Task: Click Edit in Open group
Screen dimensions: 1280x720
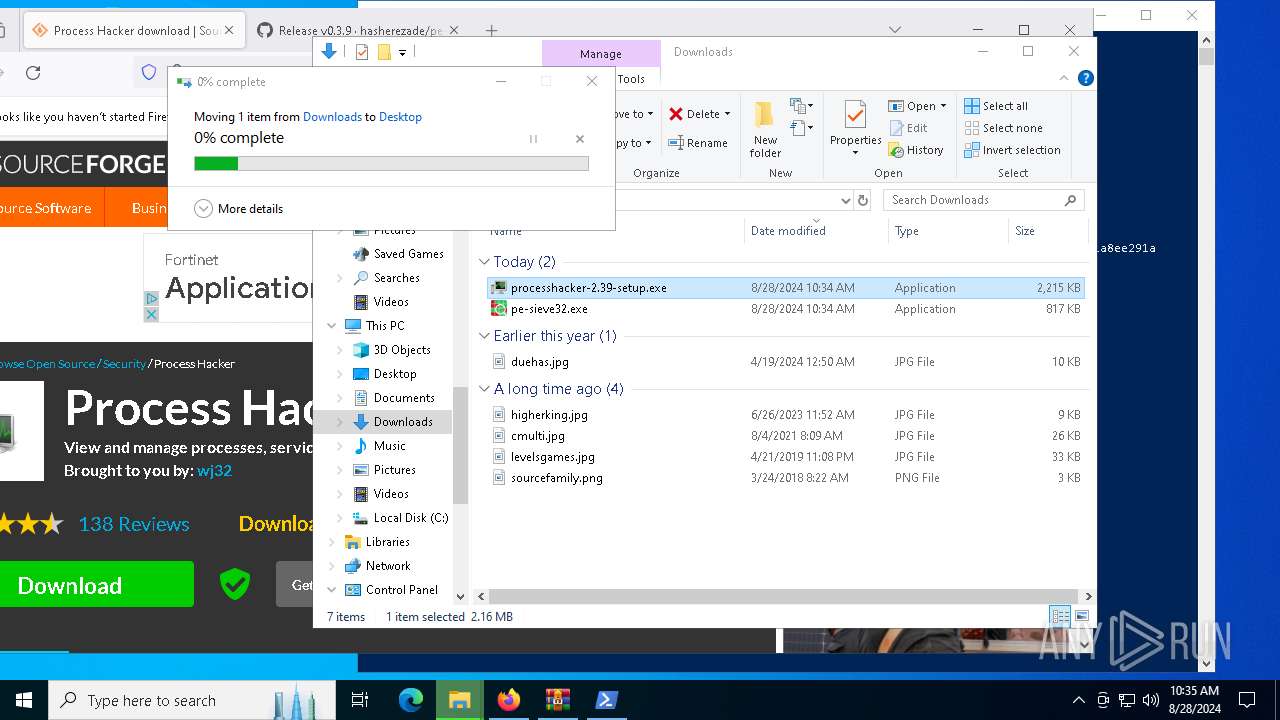Action: [908, 128]
